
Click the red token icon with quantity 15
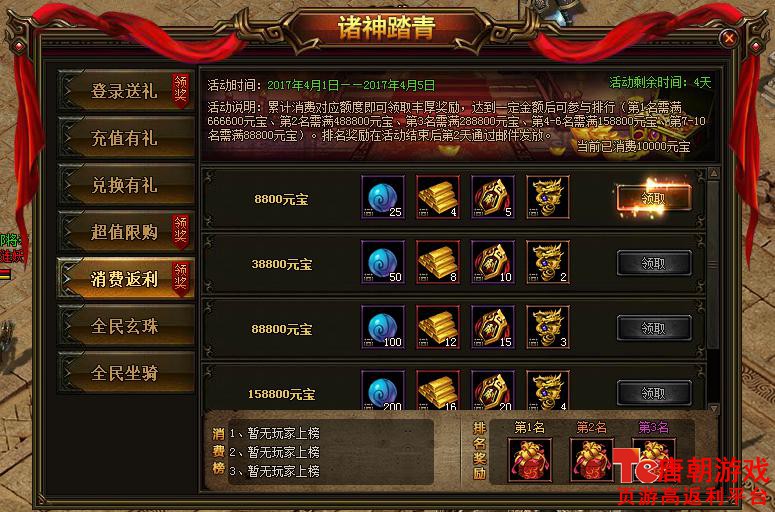tap(493, 327)
